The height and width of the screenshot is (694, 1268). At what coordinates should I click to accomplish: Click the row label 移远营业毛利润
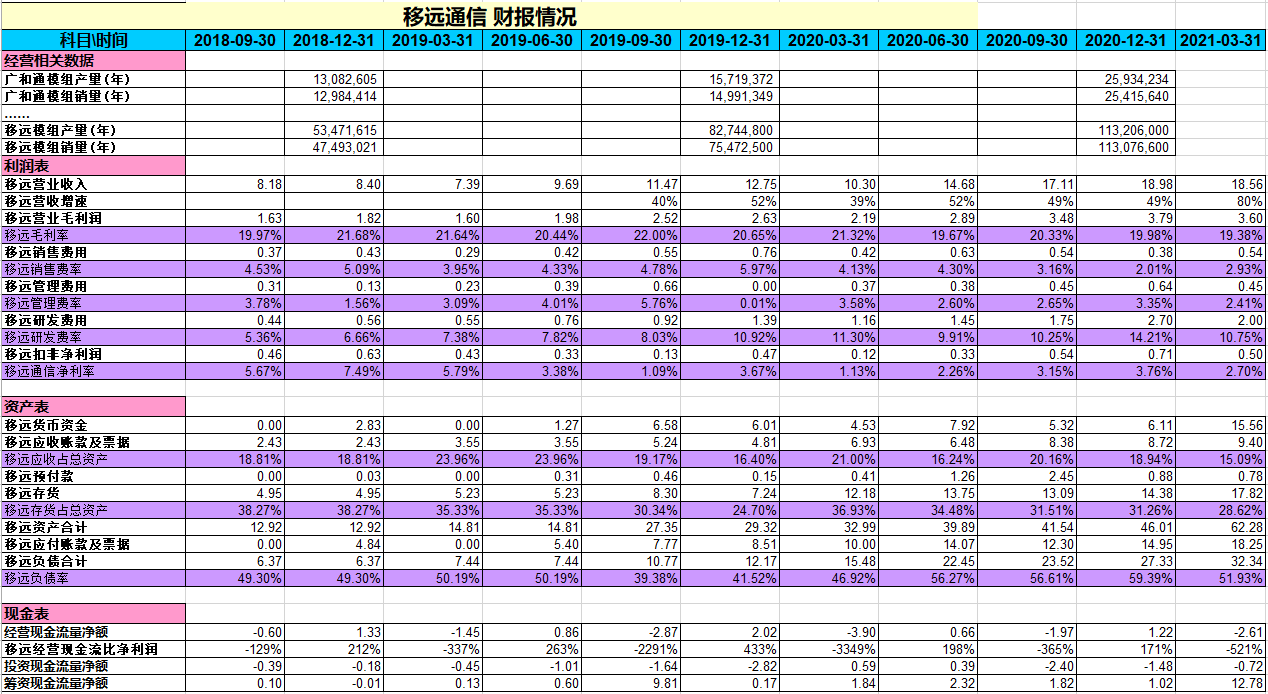pyautogui.click(x=93, y=218)
